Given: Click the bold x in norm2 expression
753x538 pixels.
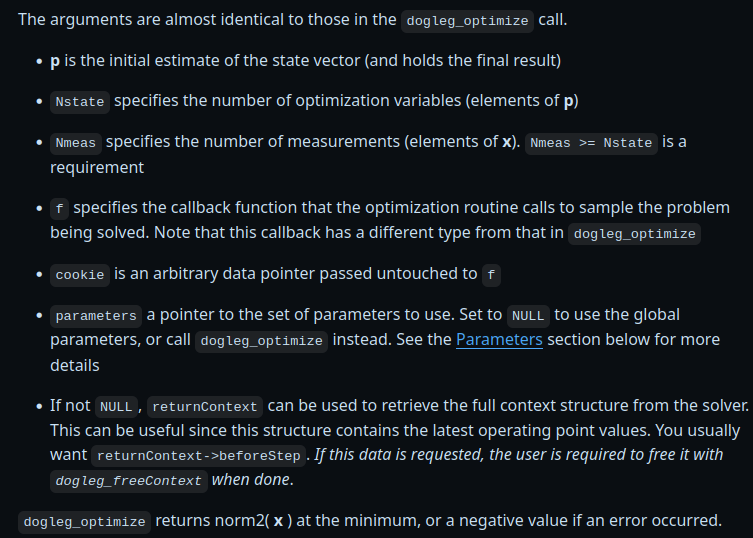Looking at the screenshot, I should point(278,521).
